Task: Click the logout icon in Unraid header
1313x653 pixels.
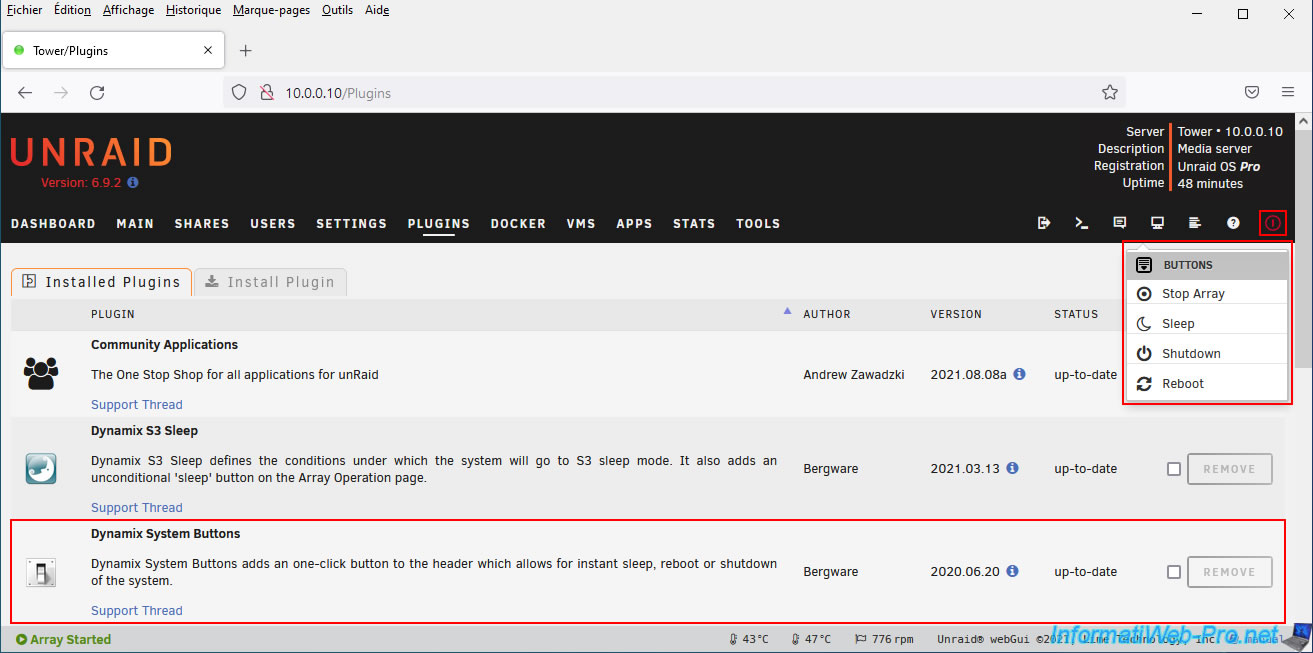Action: [x=1044, y=223]
